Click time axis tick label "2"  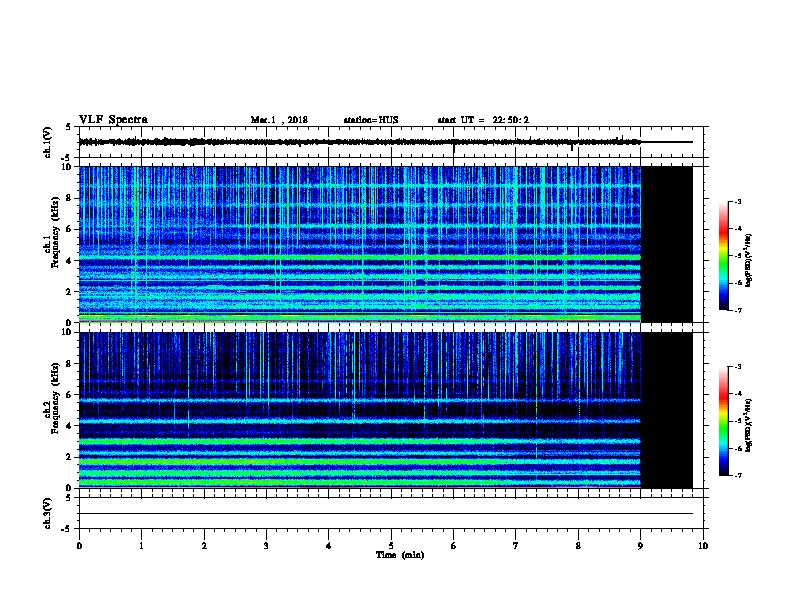tap(204, 546)
